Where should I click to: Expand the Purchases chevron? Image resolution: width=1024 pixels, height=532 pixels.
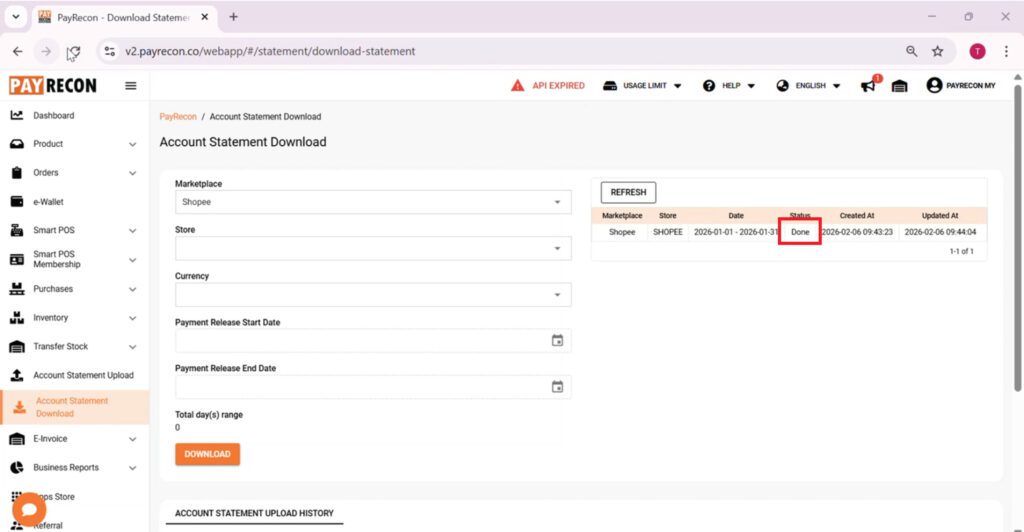(x=133, y=289)
